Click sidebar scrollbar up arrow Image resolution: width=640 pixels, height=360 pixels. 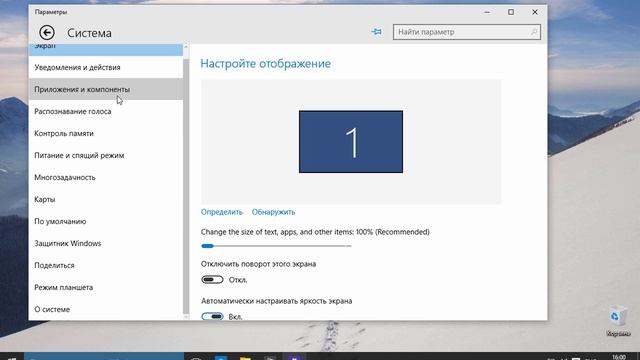pyautogui.click(x=186, y=47)
